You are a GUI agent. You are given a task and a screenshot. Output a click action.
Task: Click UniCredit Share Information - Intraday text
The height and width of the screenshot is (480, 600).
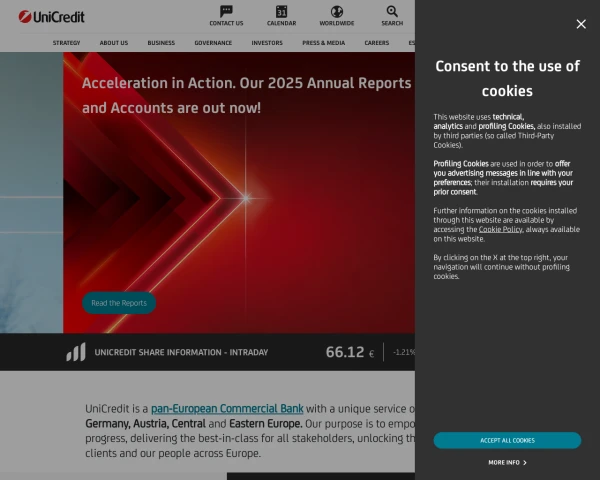pyautogui.click(x=181, y=352)
